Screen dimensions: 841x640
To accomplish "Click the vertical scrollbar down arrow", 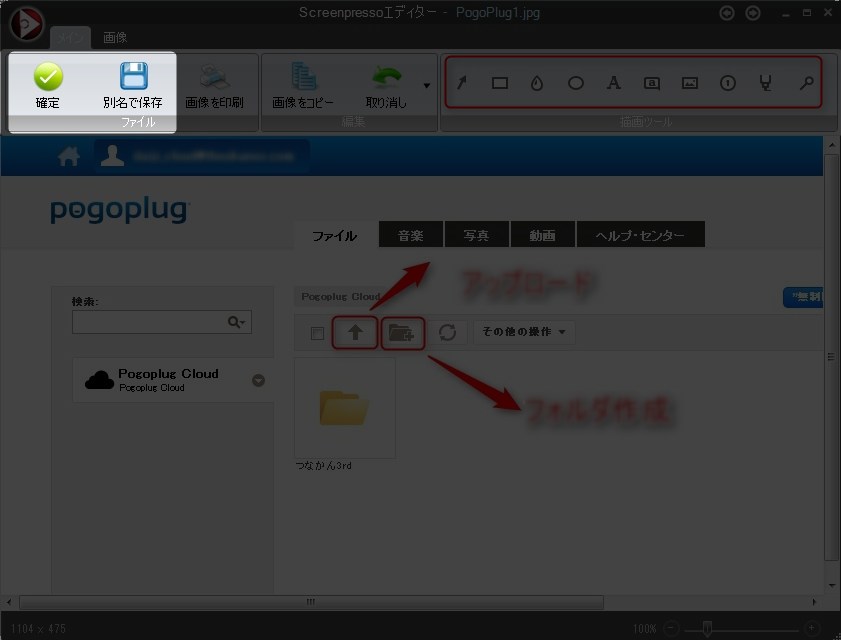I will pos(832,585).
